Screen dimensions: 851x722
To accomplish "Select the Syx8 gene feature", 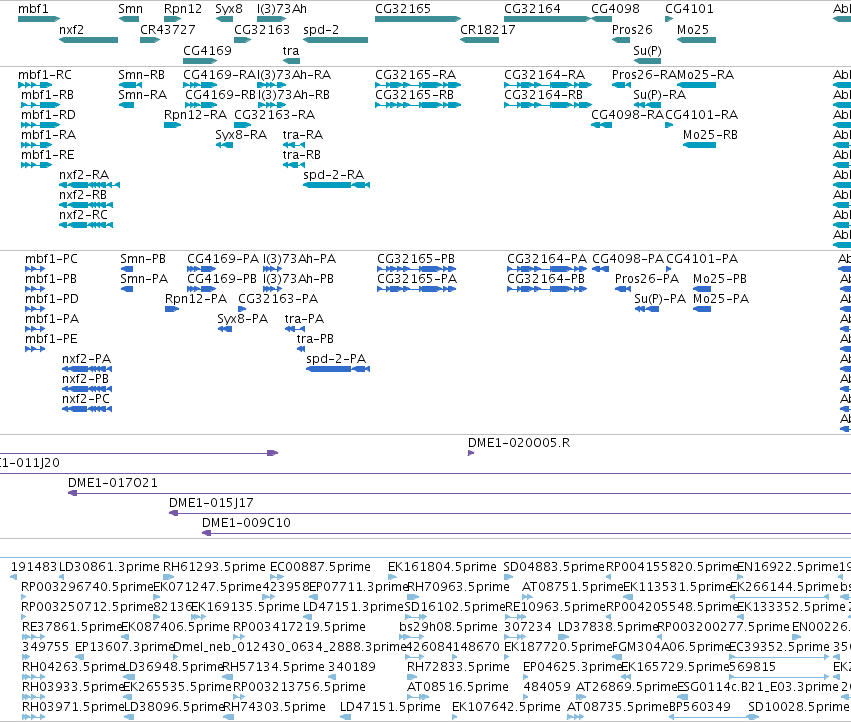I will [x=224, y=19].
